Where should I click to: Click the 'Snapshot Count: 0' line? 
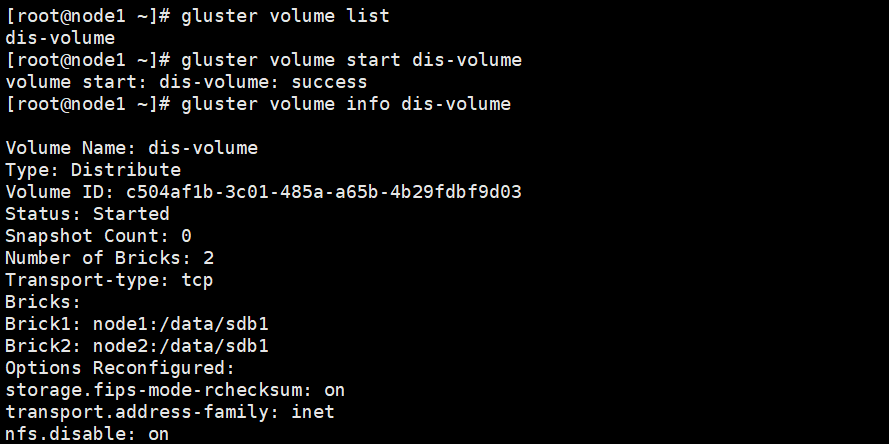pos(98,236)
